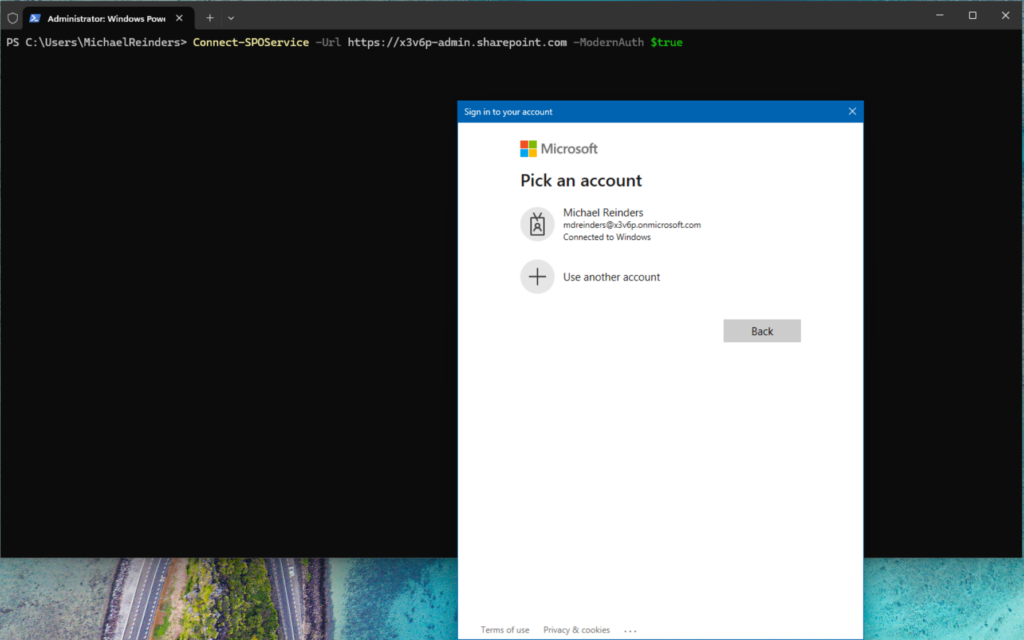Close the sign-in dialog

(851, 111)
